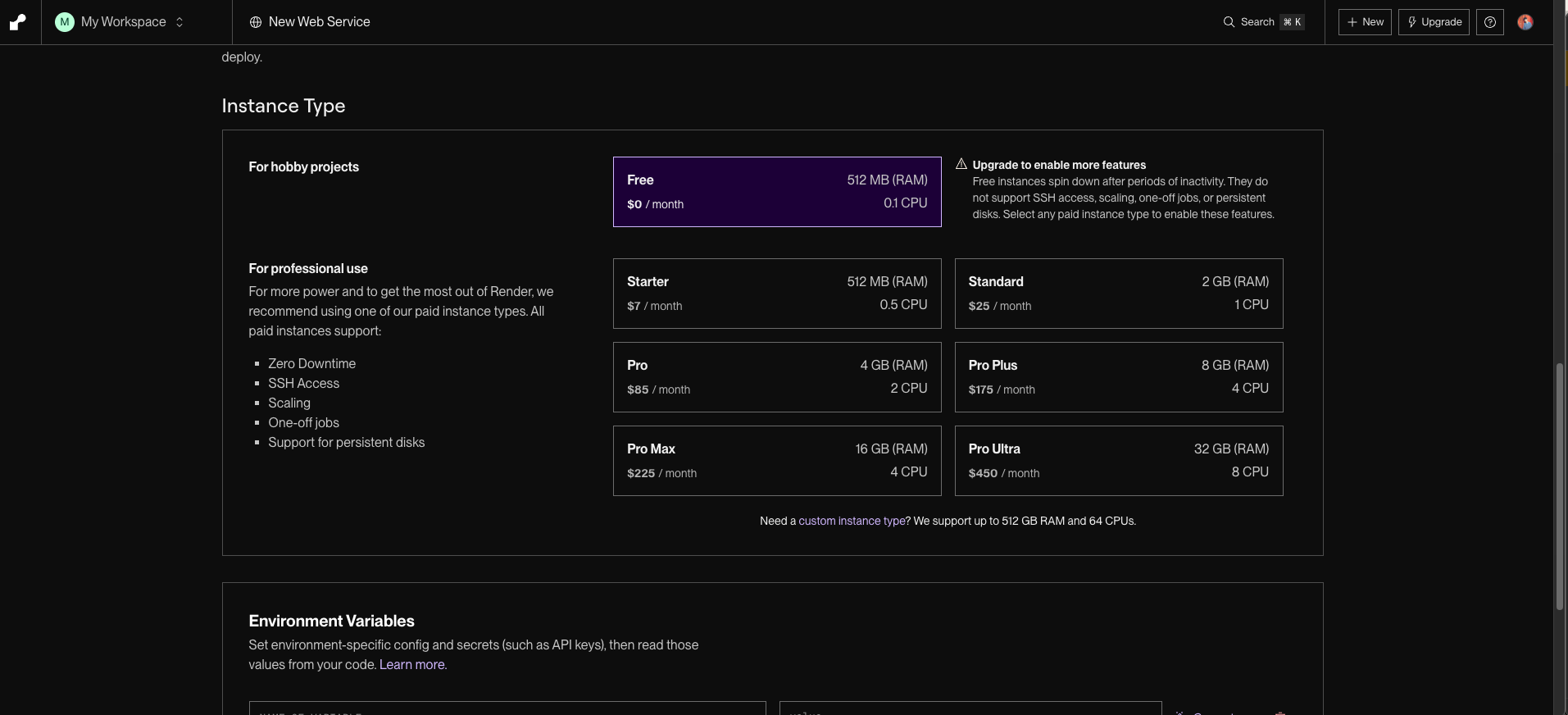Click the green M workspace avatar
Viewport: 1568px width, 715px height.
tap(65, 22)
